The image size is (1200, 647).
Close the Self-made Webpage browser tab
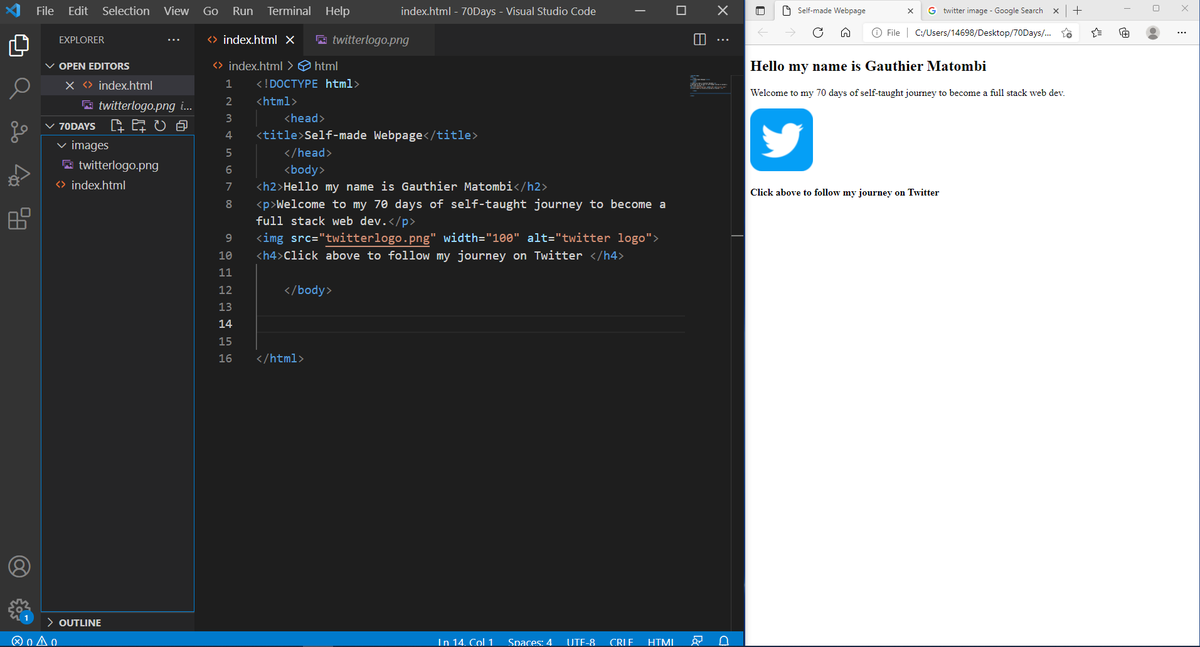tap(910, 10)
